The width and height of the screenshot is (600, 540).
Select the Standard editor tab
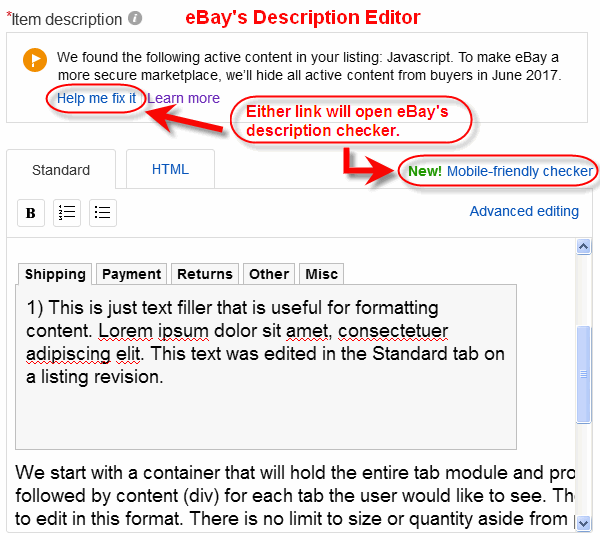pyautogui.click(x=61, y=170)
